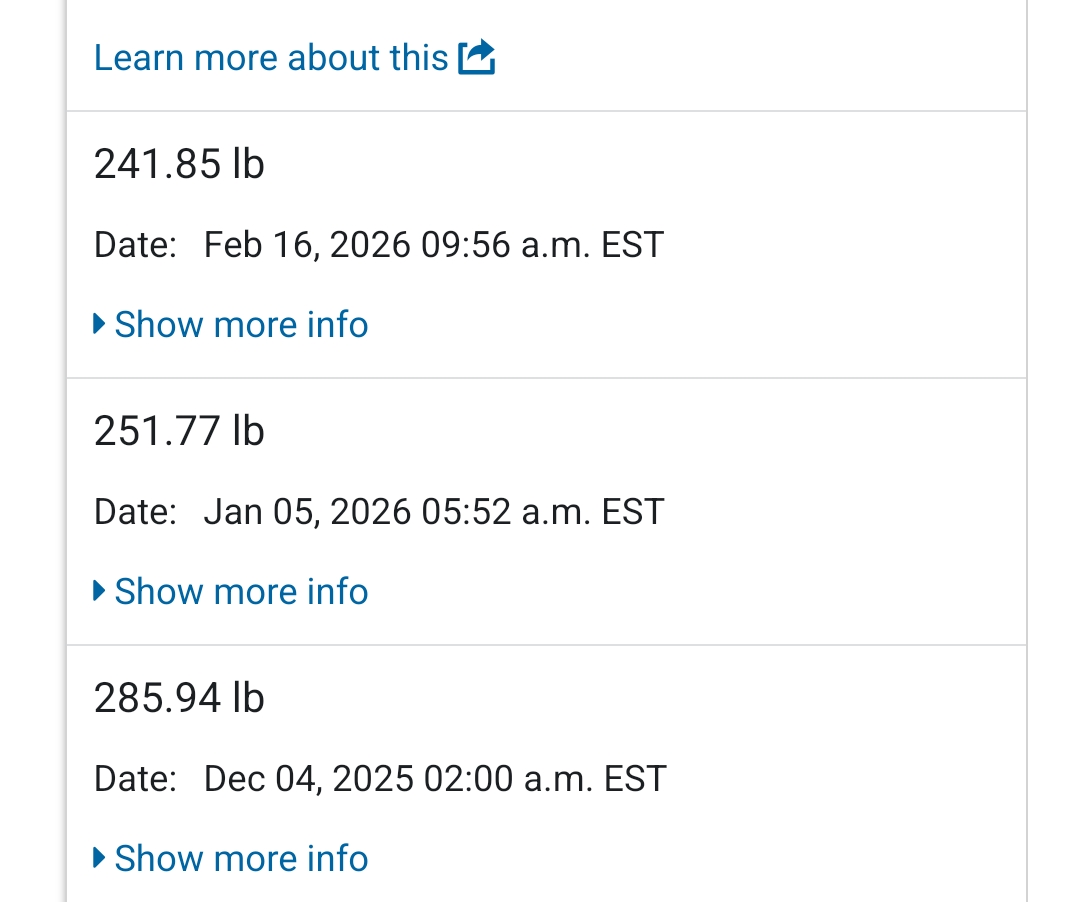Select the 251.77 lb weight value
1080x902 pixels.
pos(179,431)
